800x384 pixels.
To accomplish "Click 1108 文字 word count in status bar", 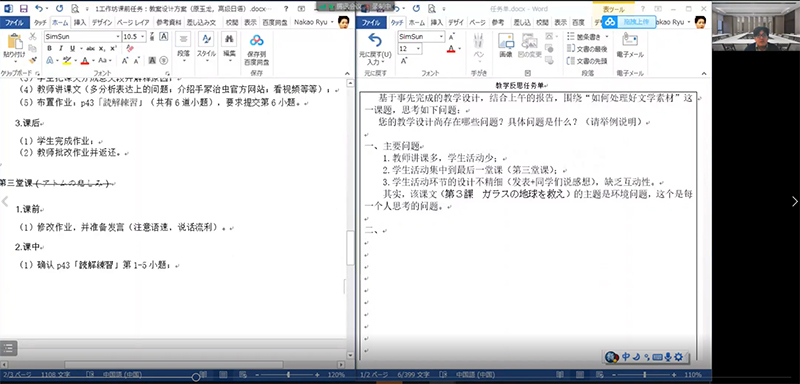I will point(57,375).
